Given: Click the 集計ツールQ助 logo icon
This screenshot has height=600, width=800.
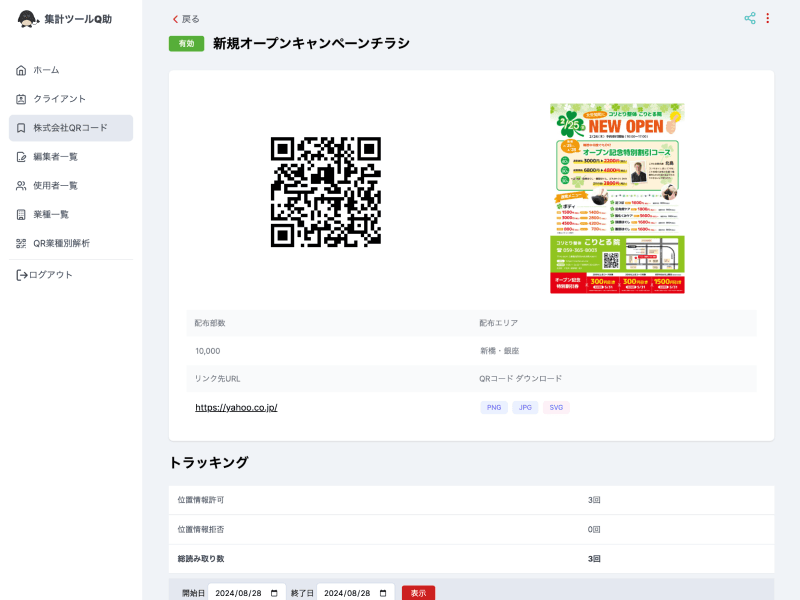Looking at the screenshot, I should [28, 19].
